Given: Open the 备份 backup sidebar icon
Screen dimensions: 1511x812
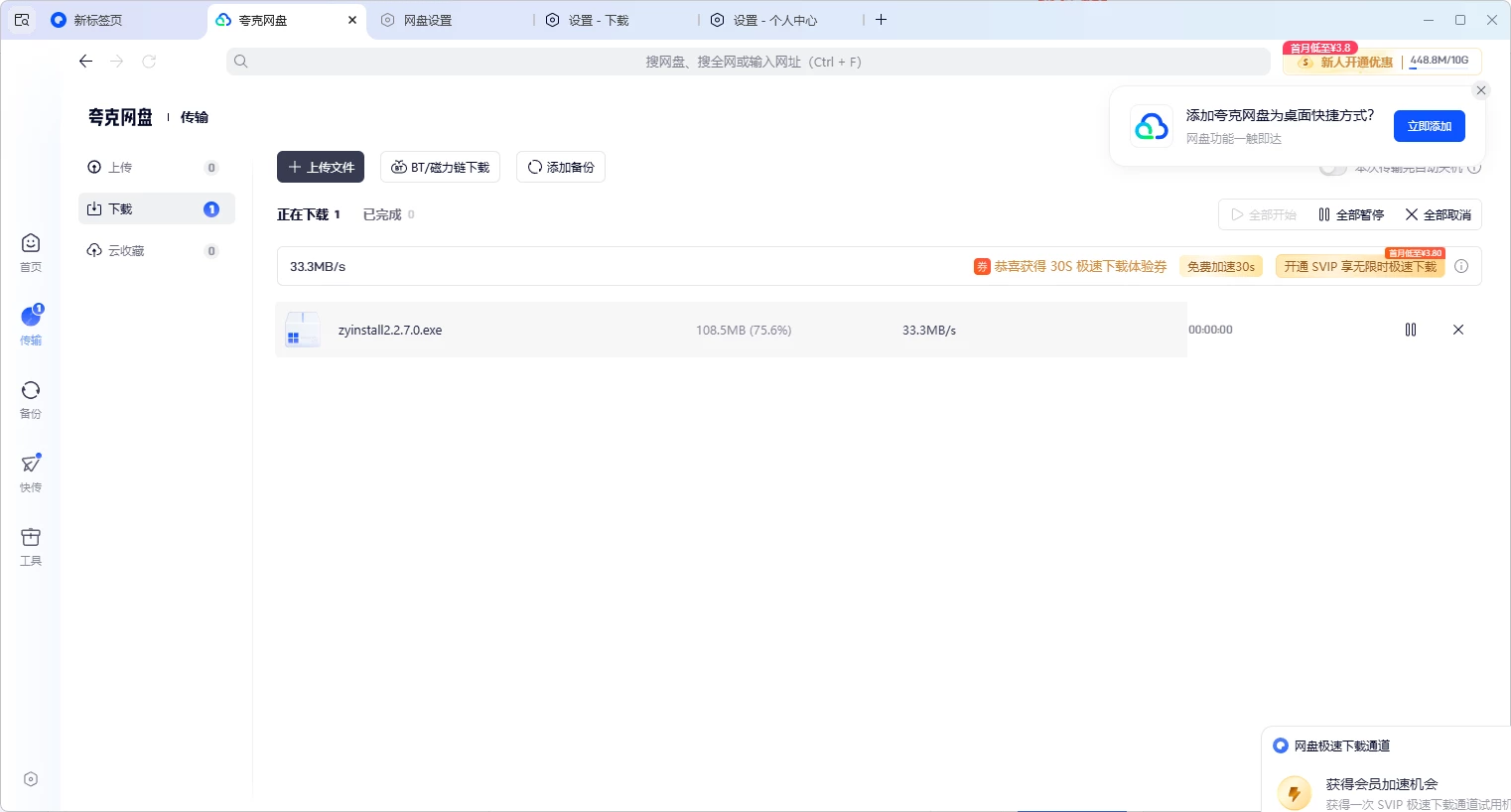Looking at the screenshot, I should coord(31,399).
